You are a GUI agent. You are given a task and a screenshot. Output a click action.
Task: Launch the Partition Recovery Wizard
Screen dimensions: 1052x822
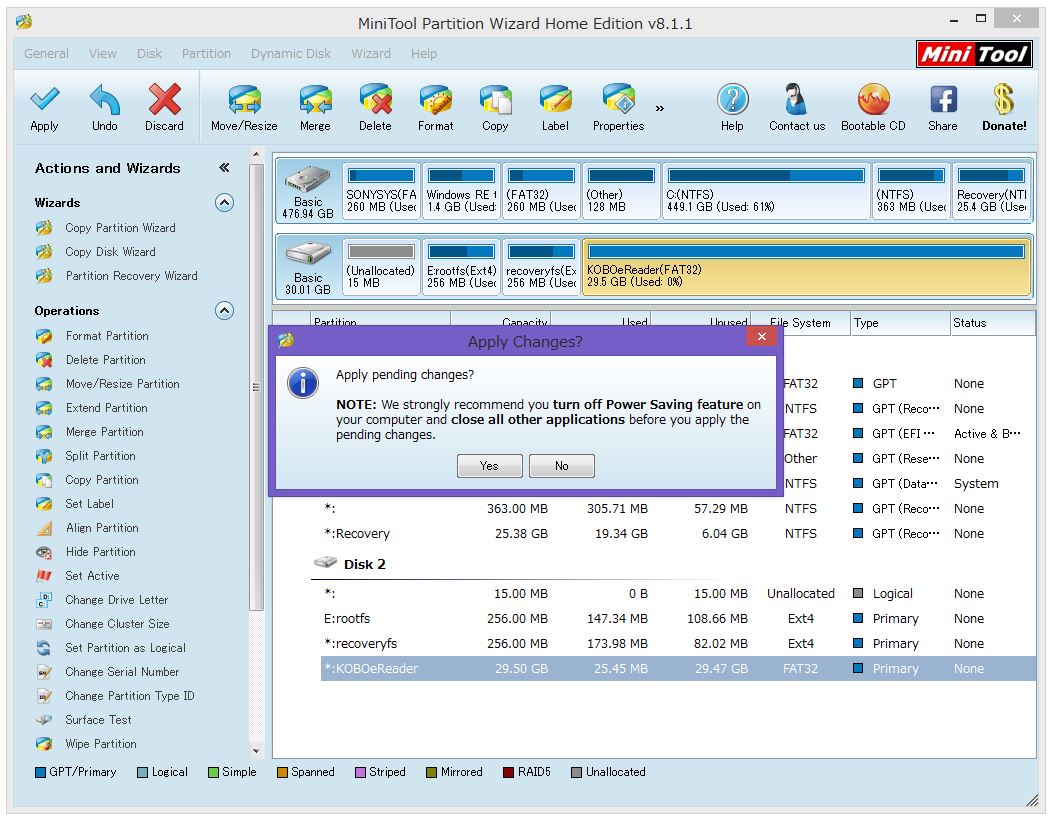pyautogui.click(x=132, y=276)
